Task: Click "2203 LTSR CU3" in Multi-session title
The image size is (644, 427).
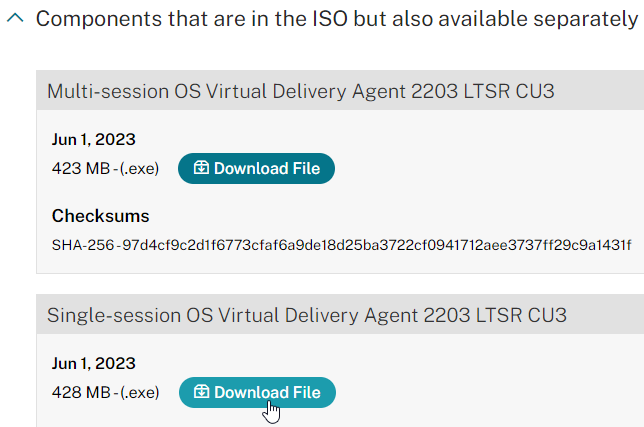Action: (x=483, y=91)
